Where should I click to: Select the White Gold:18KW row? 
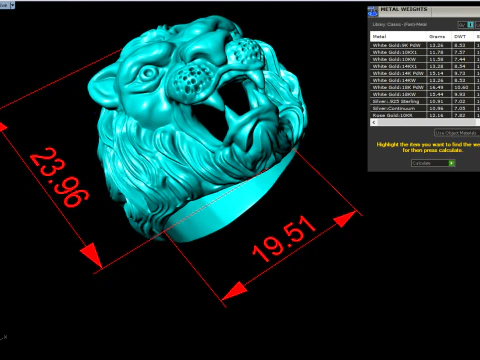click(425, 94)
